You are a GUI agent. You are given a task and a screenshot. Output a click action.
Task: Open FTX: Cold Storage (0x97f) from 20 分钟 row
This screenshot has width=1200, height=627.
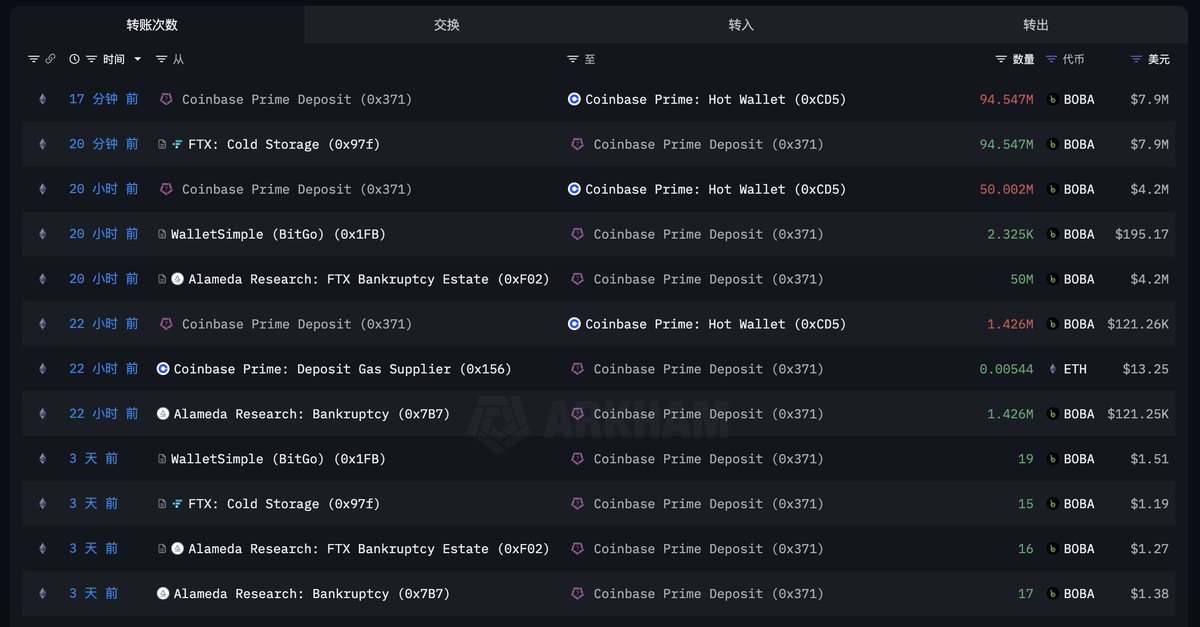tap(284, 144)
